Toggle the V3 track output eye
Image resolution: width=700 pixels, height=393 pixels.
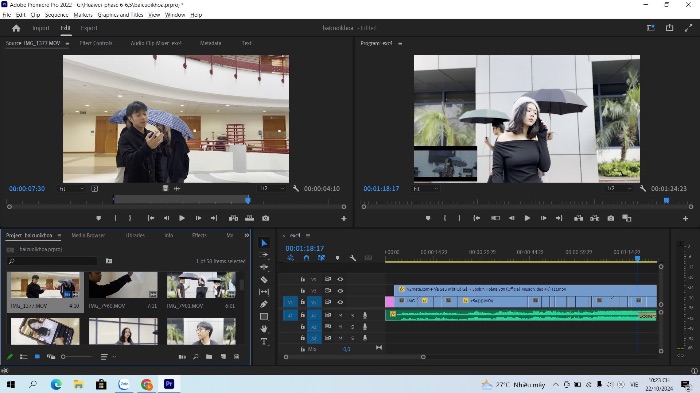point(340,279)
